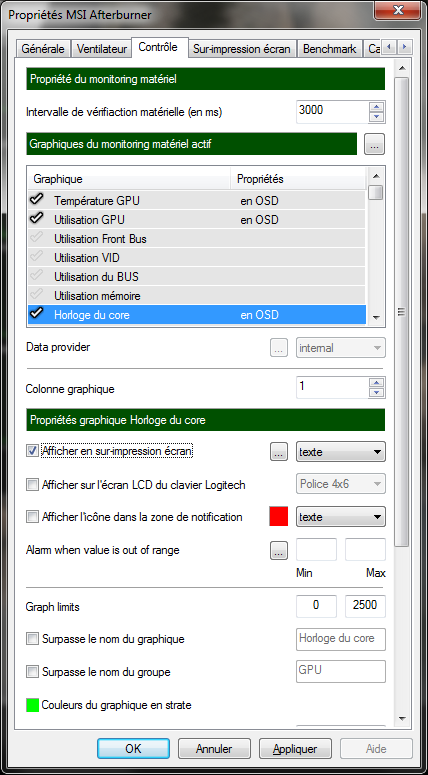Open the active monitoring graphs ellipsis button
428x775 pixels.
(x=374, y=144)
